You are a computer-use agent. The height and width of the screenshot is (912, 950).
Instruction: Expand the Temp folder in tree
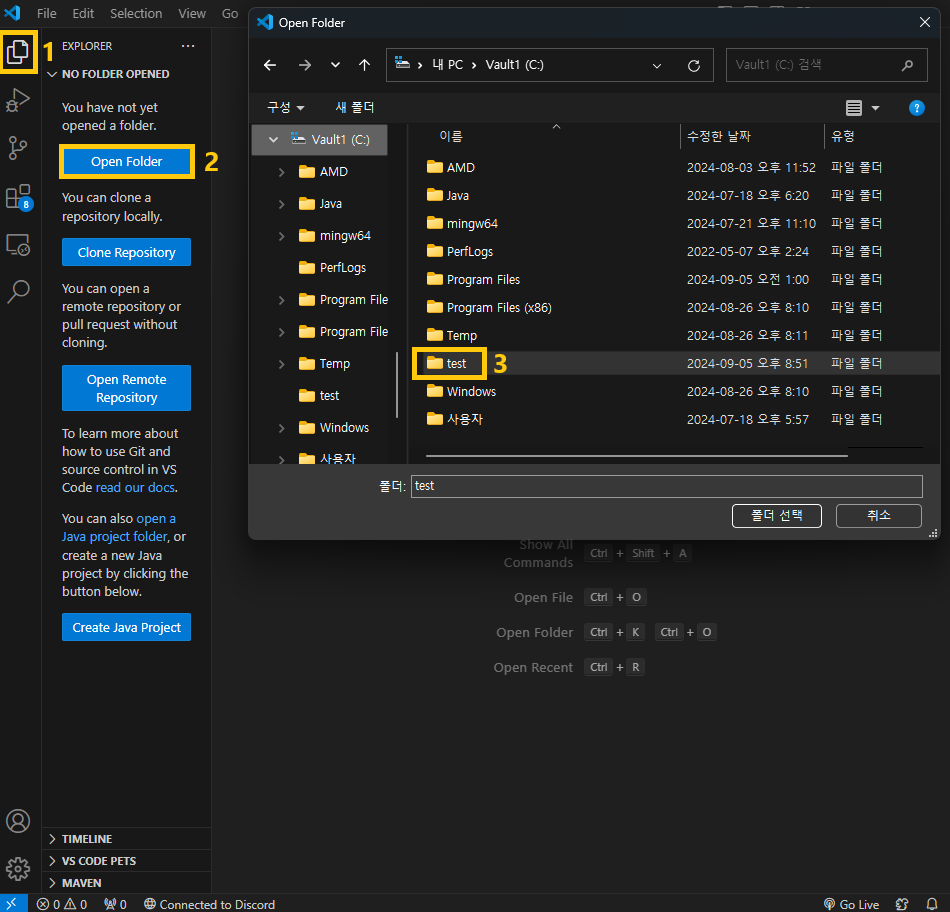(x=281, y=364)
